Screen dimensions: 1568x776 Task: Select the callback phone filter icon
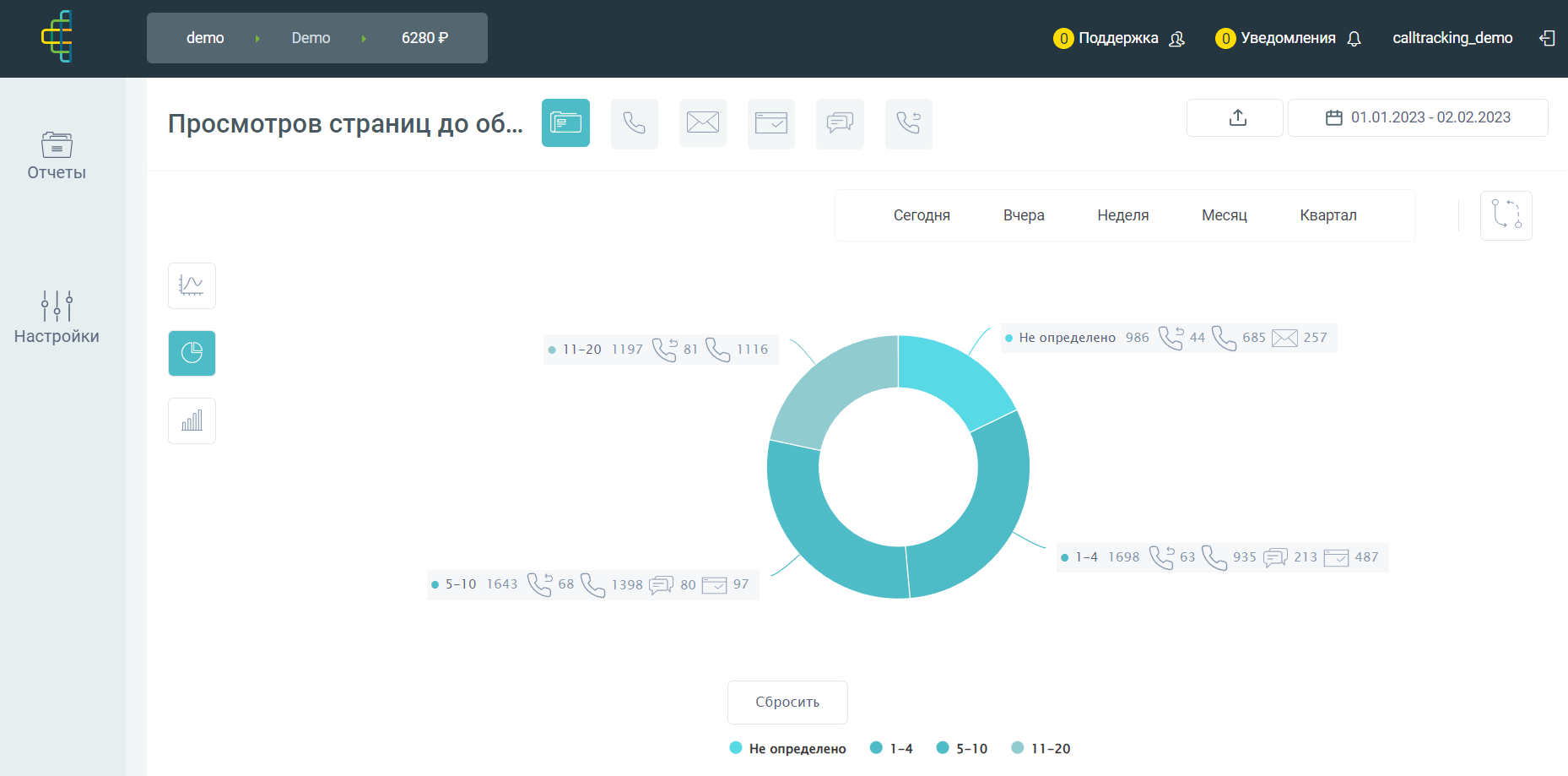[x=909, y=123]
